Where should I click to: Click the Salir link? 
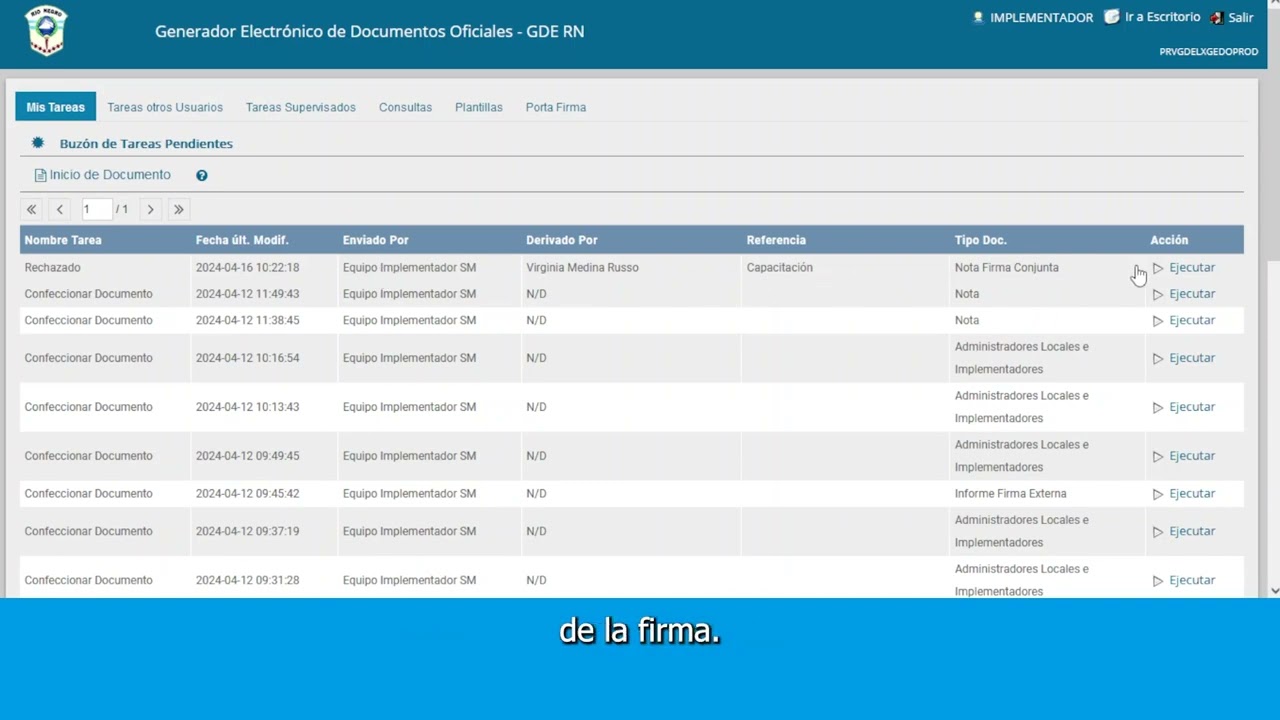click(1241, 17)
